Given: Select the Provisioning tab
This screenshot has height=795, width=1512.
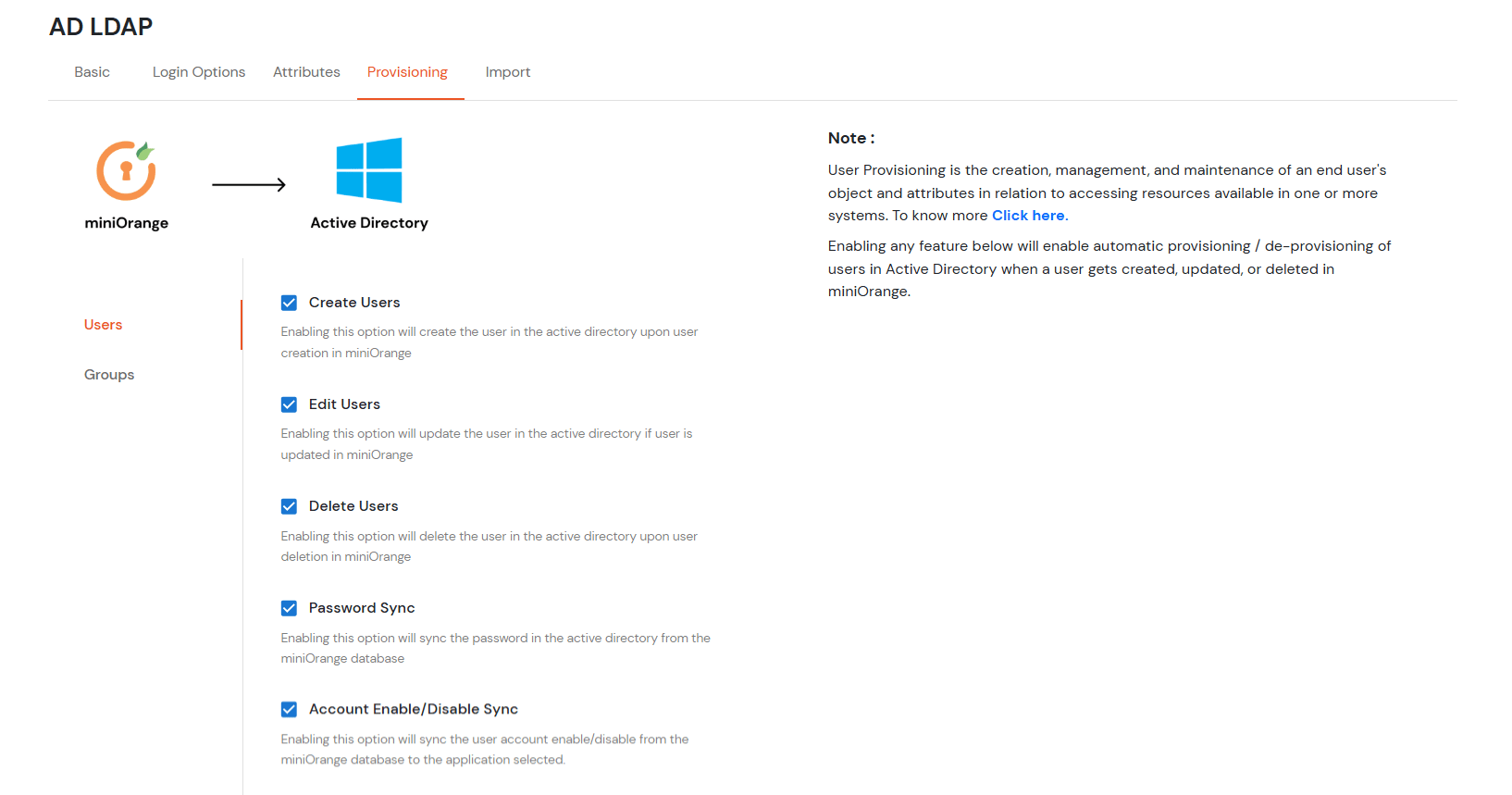Looking at the screenshot, I should [407, 72].
